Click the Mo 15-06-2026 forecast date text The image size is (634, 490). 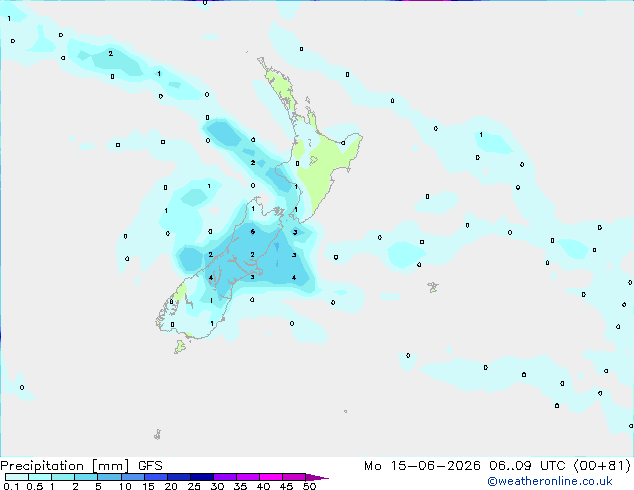(422, 466)
